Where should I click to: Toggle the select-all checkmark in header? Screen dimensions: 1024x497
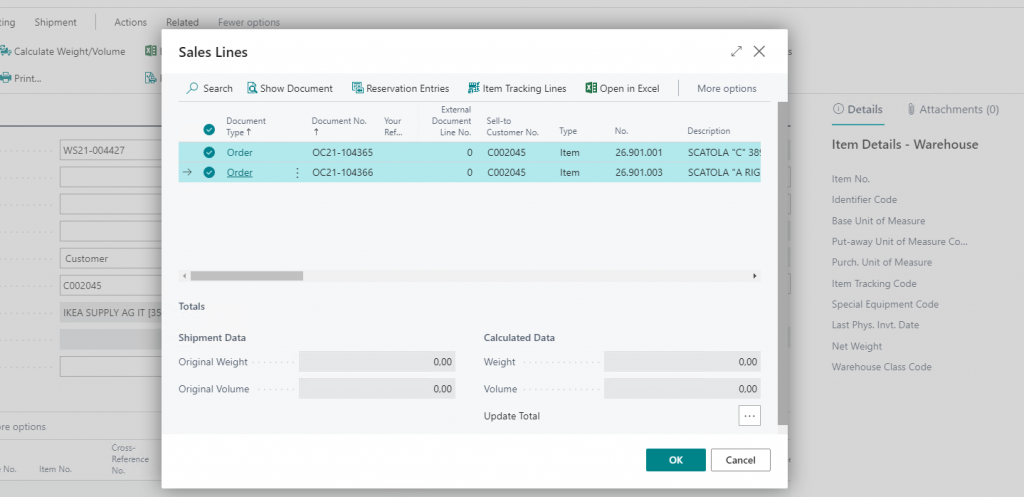point(209,130)
